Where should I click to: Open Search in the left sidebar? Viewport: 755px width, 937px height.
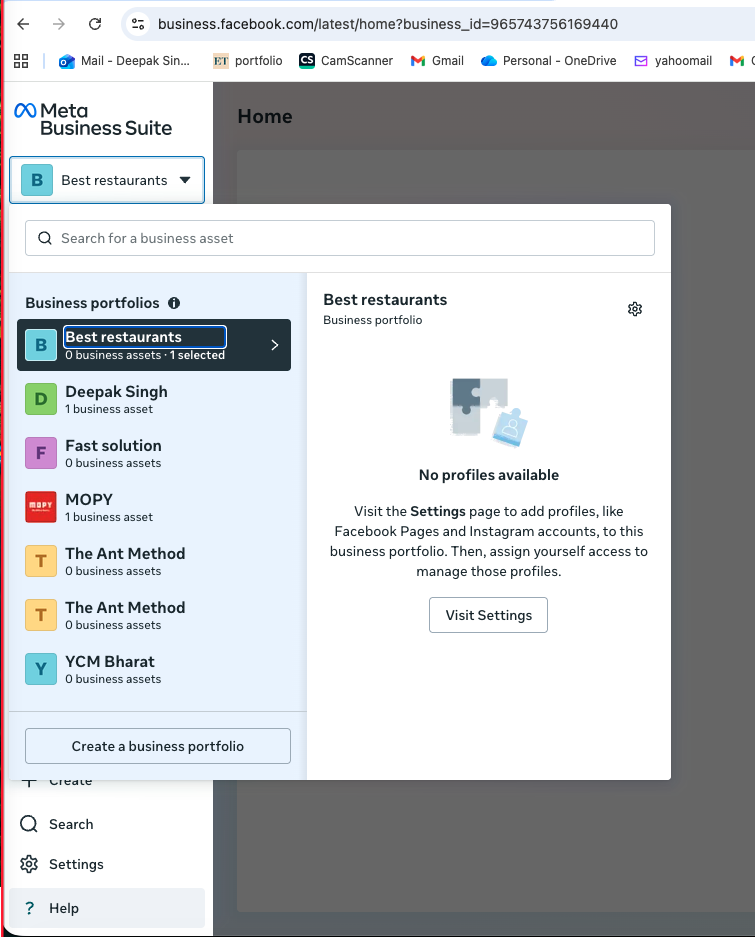107,824
